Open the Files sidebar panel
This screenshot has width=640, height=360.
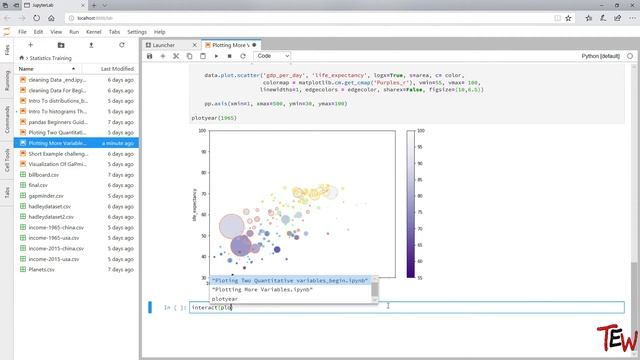pyautogui.click(x=7, y=50)
